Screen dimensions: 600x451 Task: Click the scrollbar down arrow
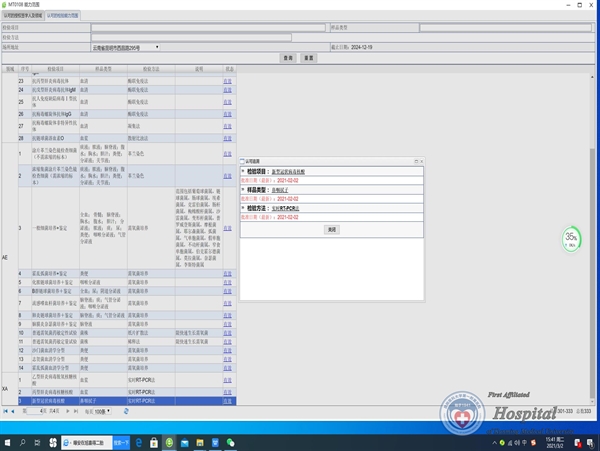coord(592,402)
